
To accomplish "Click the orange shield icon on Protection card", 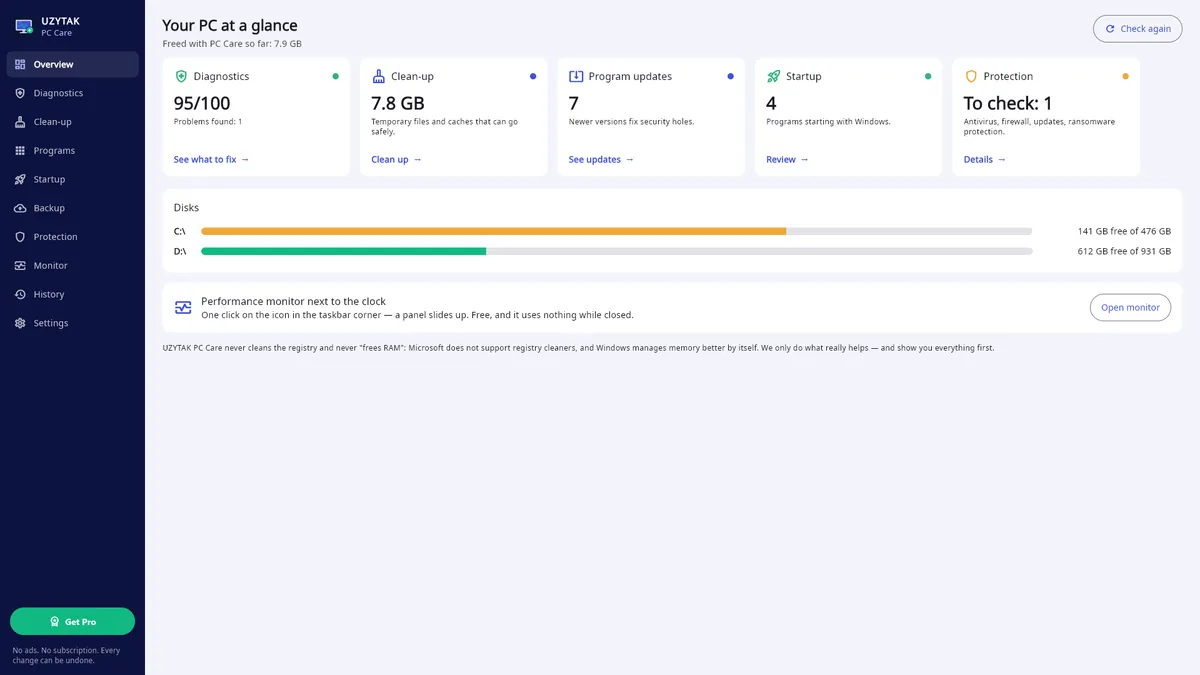I will (971, 76).
